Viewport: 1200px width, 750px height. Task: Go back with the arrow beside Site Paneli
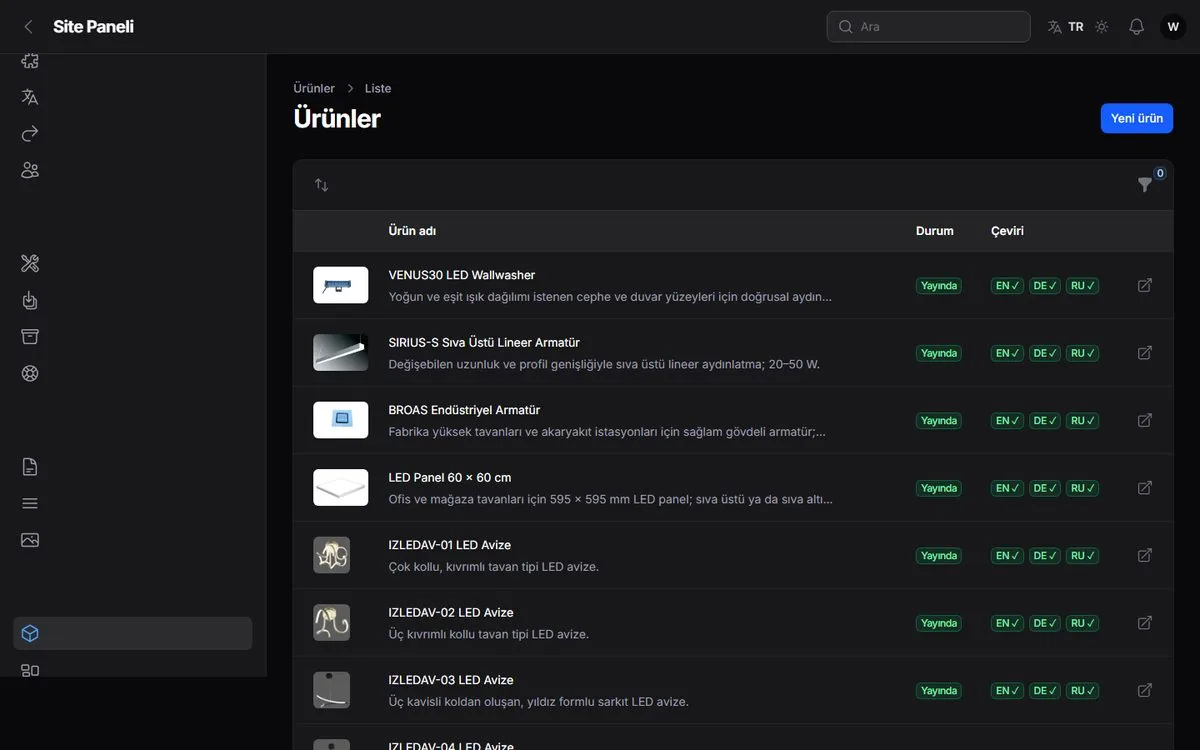28,27
